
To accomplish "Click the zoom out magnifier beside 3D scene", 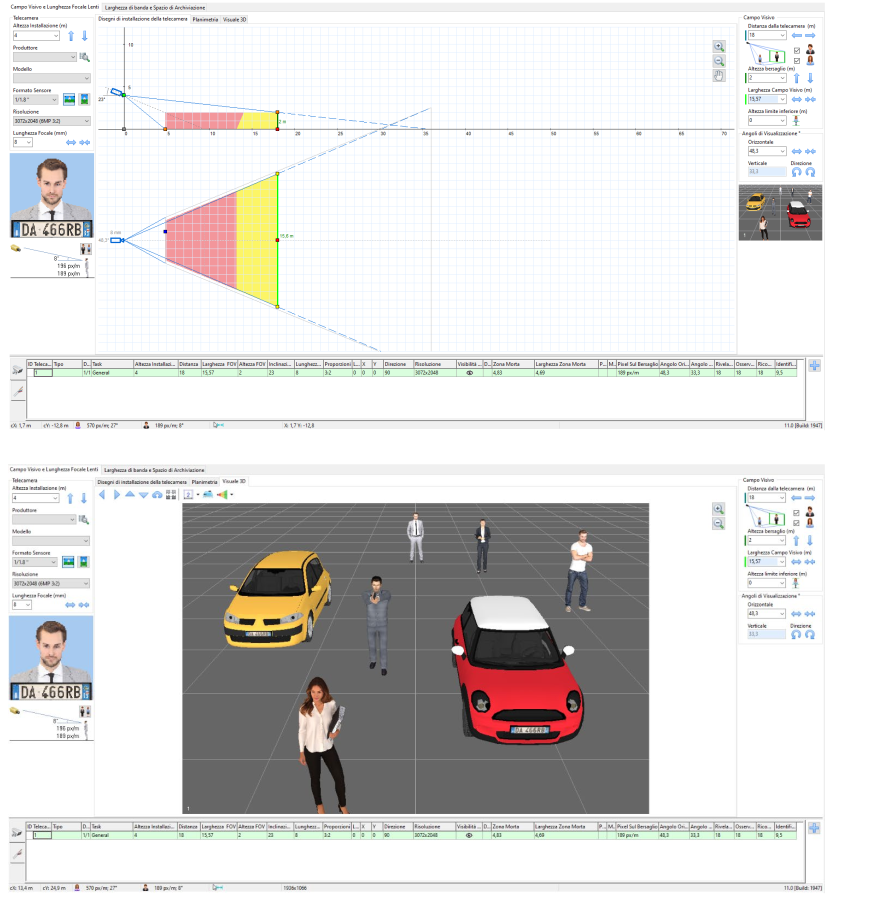I will pos(718,523).
